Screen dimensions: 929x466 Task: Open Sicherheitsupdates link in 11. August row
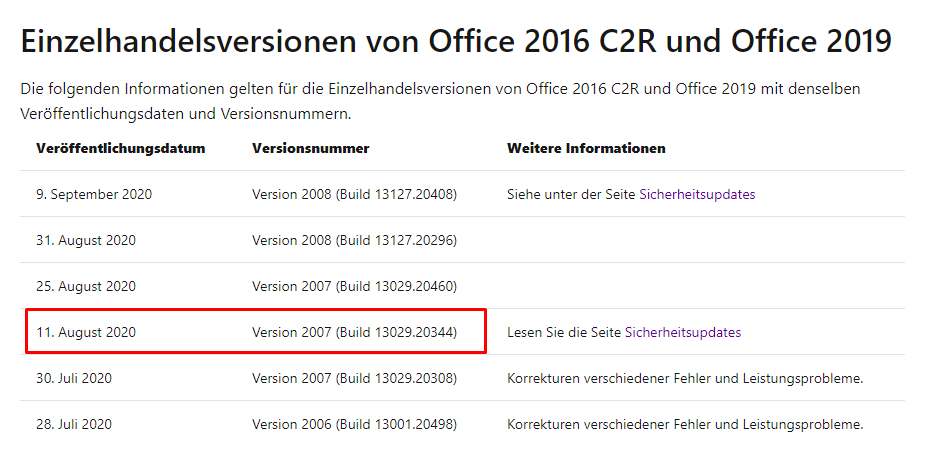(683, 332)
